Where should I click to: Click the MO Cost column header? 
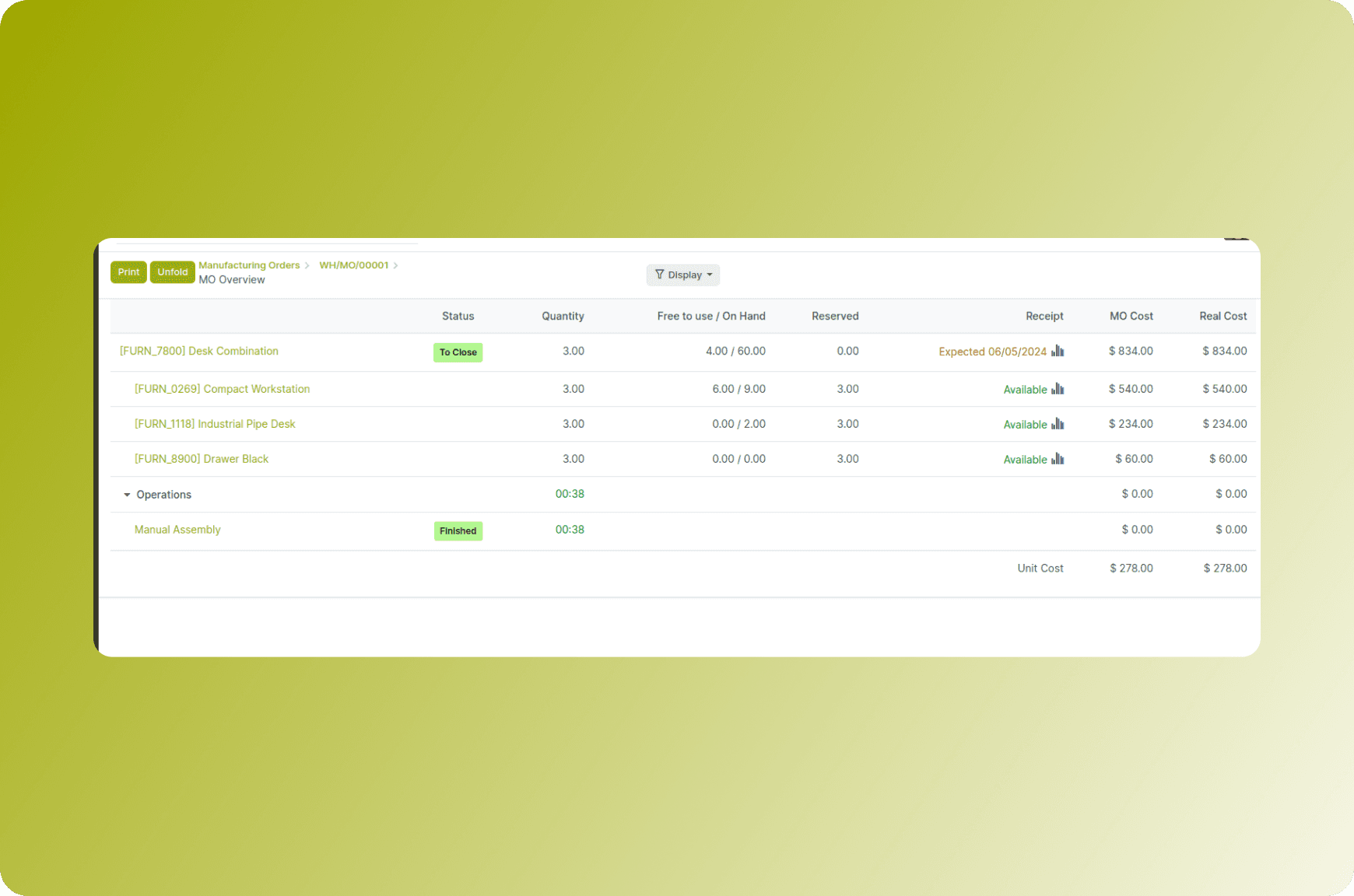coord(1131,316)
